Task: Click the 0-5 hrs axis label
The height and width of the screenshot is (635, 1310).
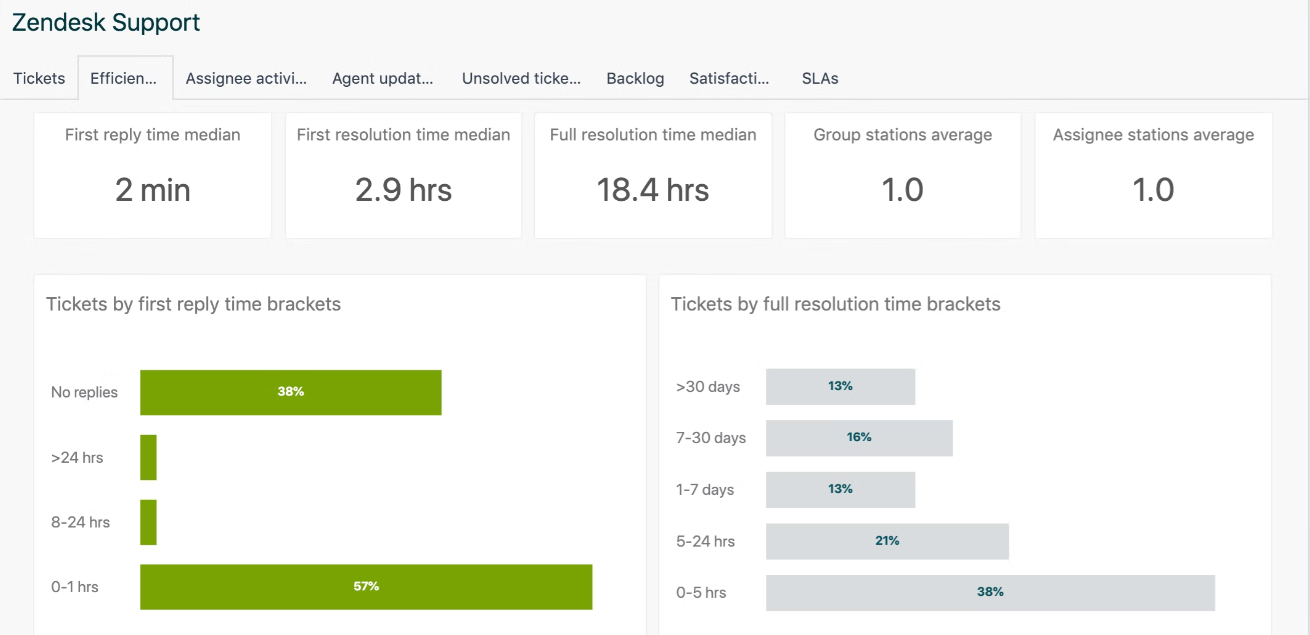Action: pos(701,593)
